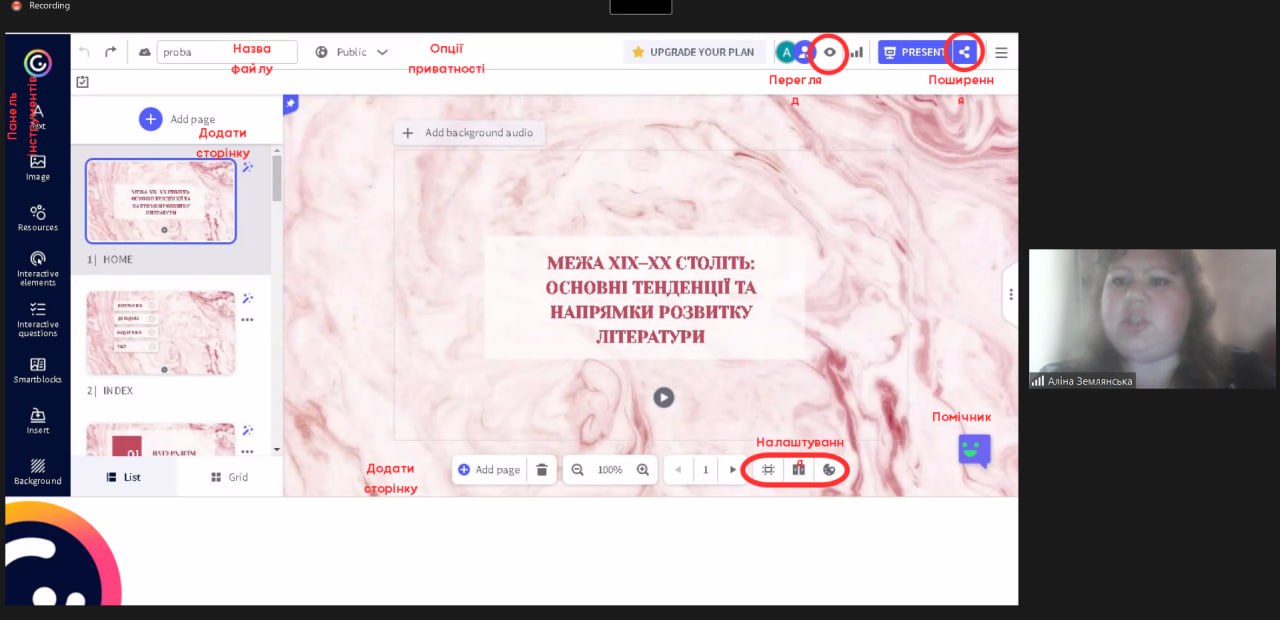Open the color palette settings icon
The height and width of the screenshot is (620, 1280).
pyautogui.click(x=829, y=469)
